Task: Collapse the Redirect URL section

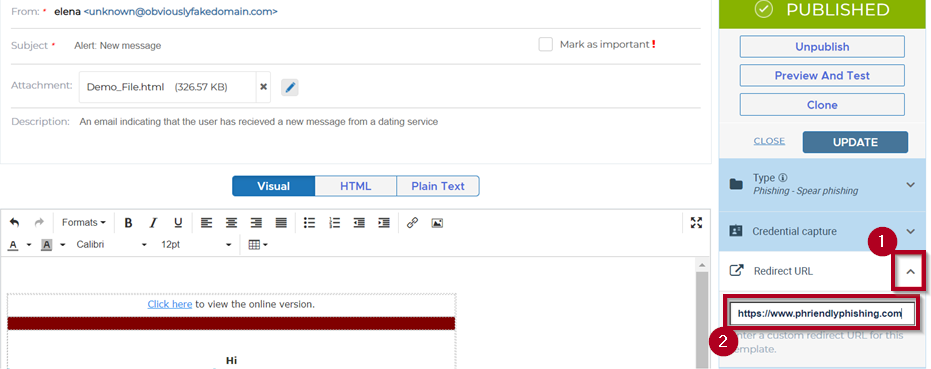Action: (x=910, y=271)
